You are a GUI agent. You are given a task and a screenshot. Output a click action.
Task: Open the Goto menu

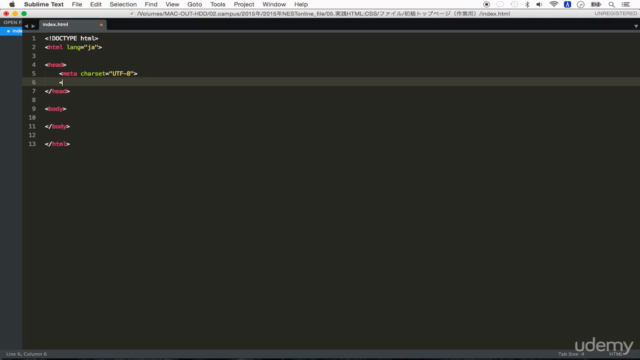[x=195, y=4]
